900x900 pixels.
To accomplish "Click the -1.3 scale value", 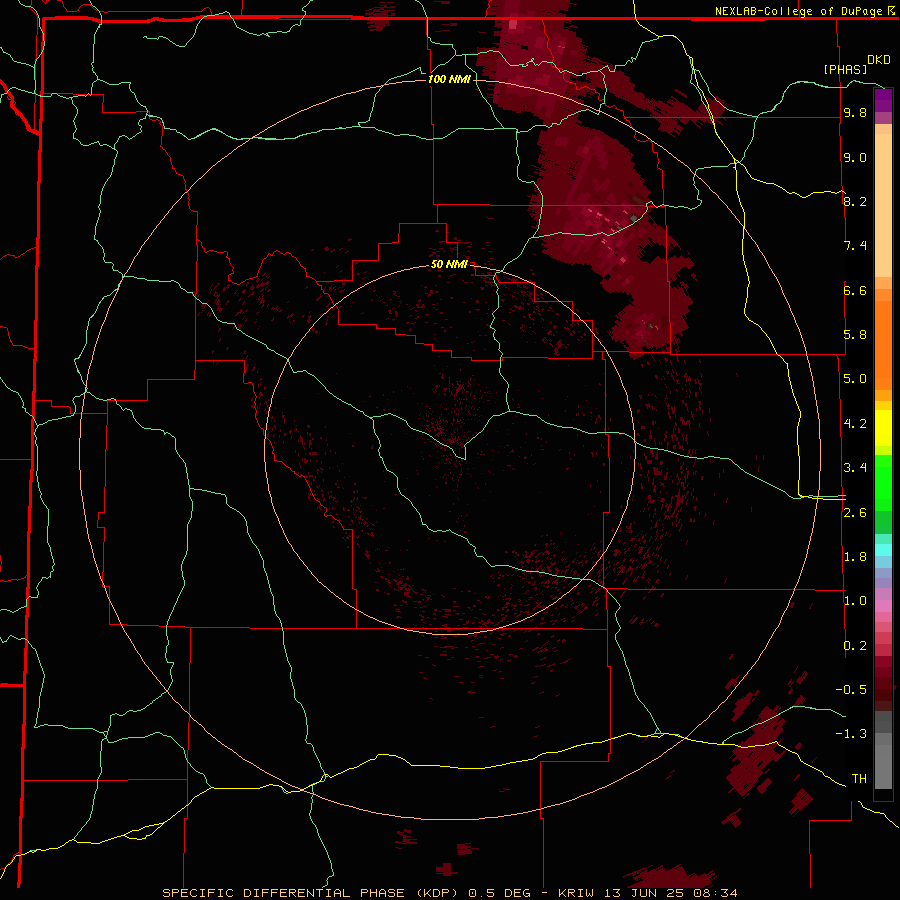I will coord(851,734).
